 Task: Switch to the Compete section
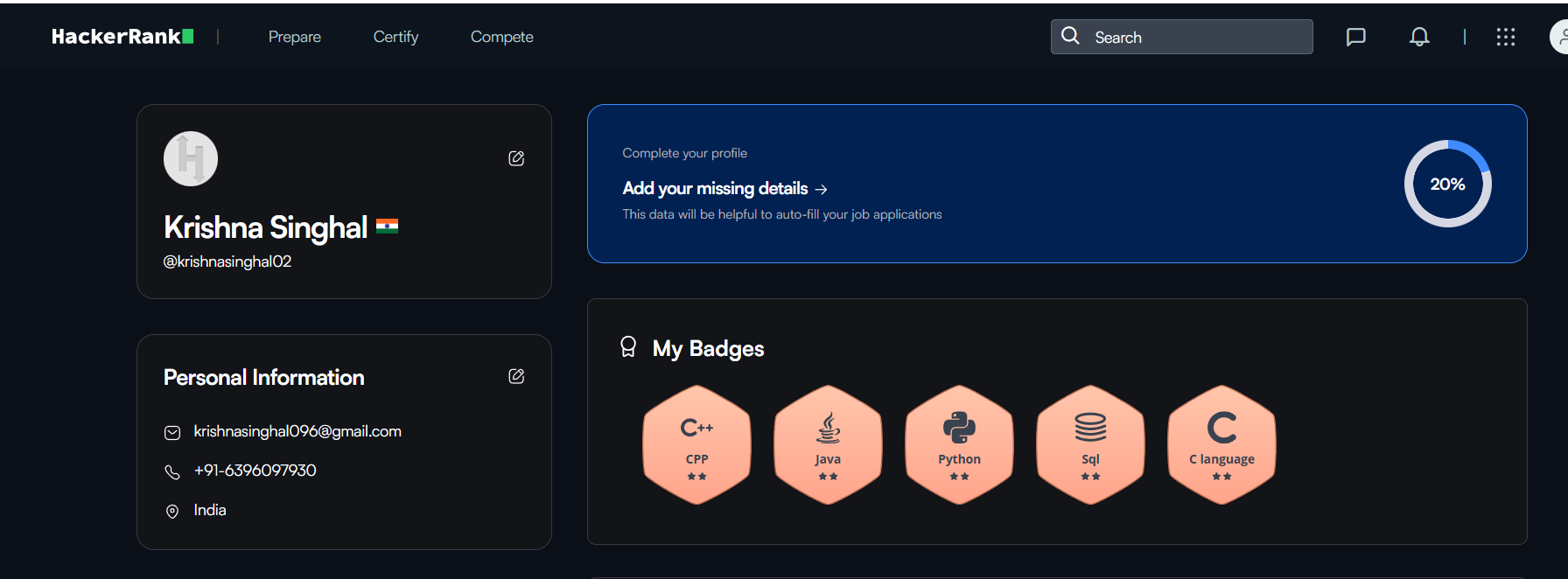point(501,37)
